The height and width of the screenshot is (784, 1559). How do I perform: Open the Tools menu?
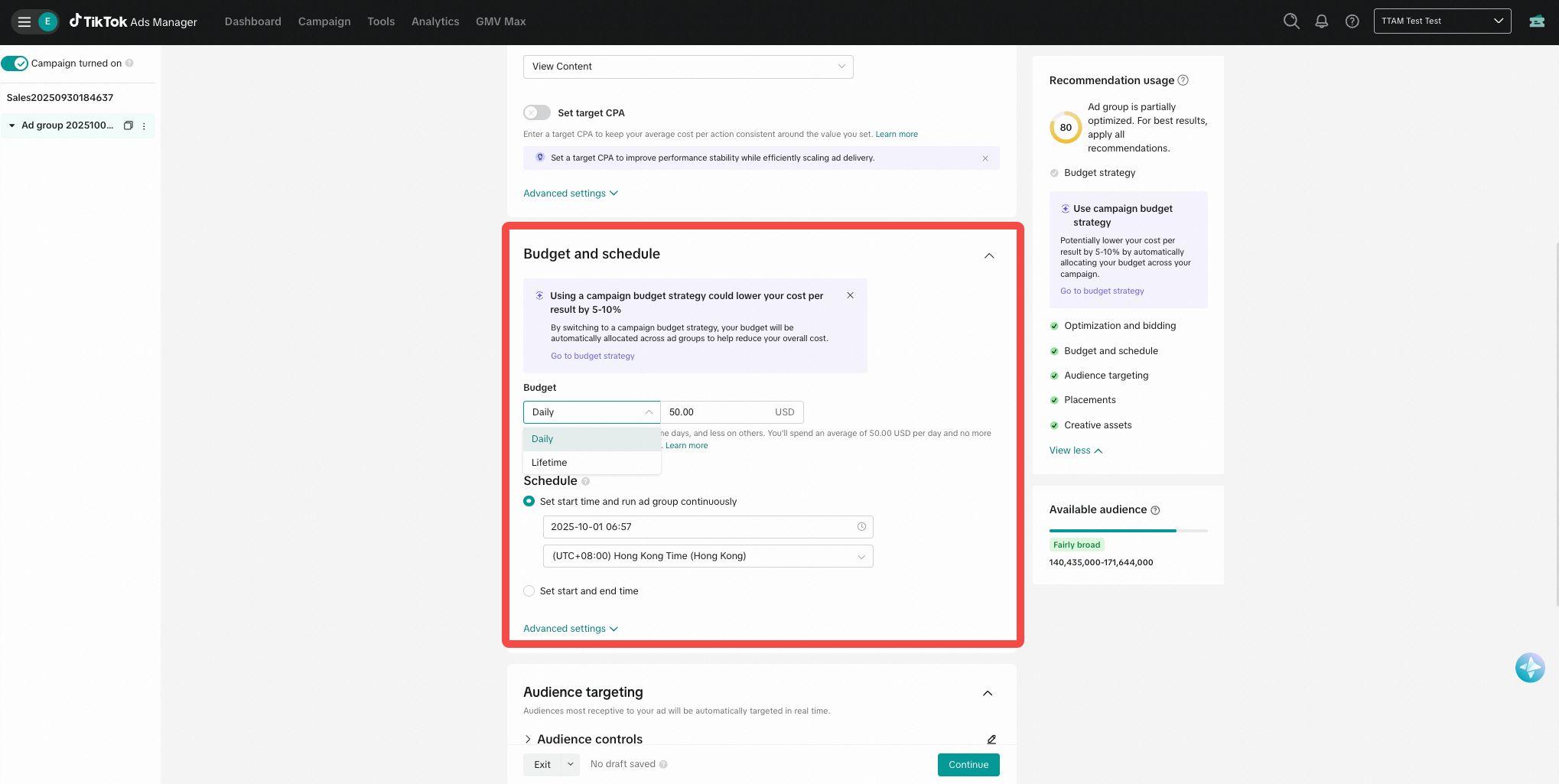(x=381, y=21)
